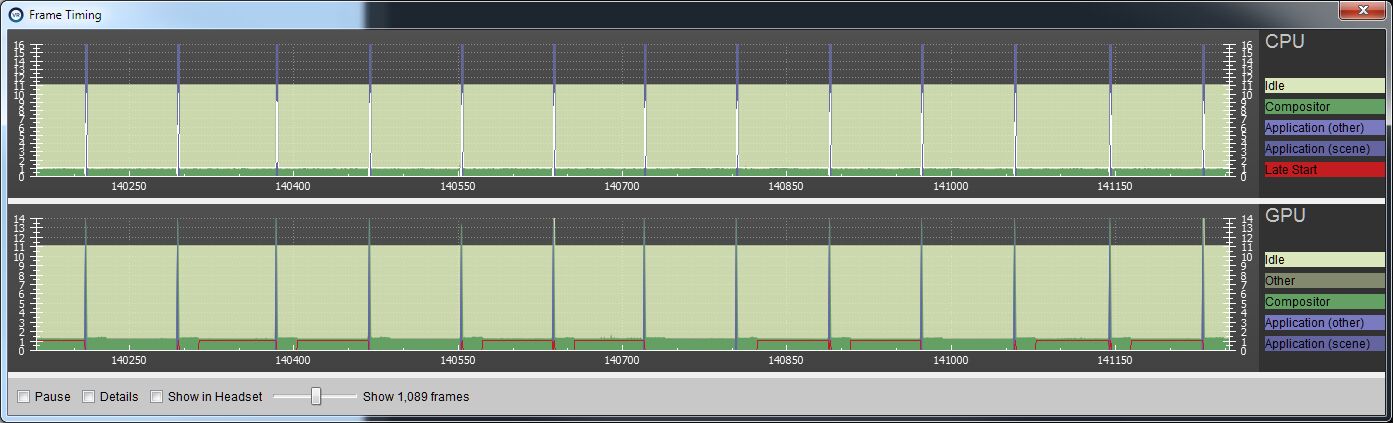1393x423 pixels.
Task: Click the GPU Compositor legend swatch
Action: tap(1324, 302)
